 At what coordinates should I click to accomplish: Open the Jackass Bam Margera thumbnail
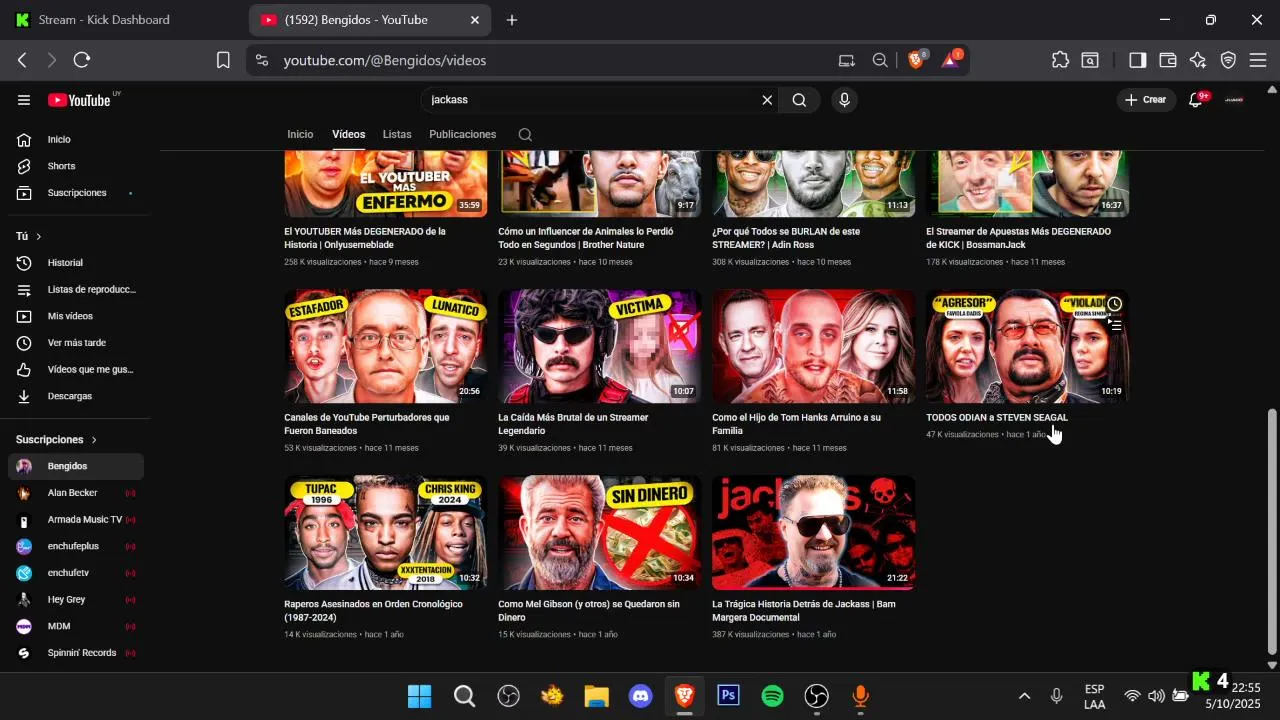pos(813,533)
